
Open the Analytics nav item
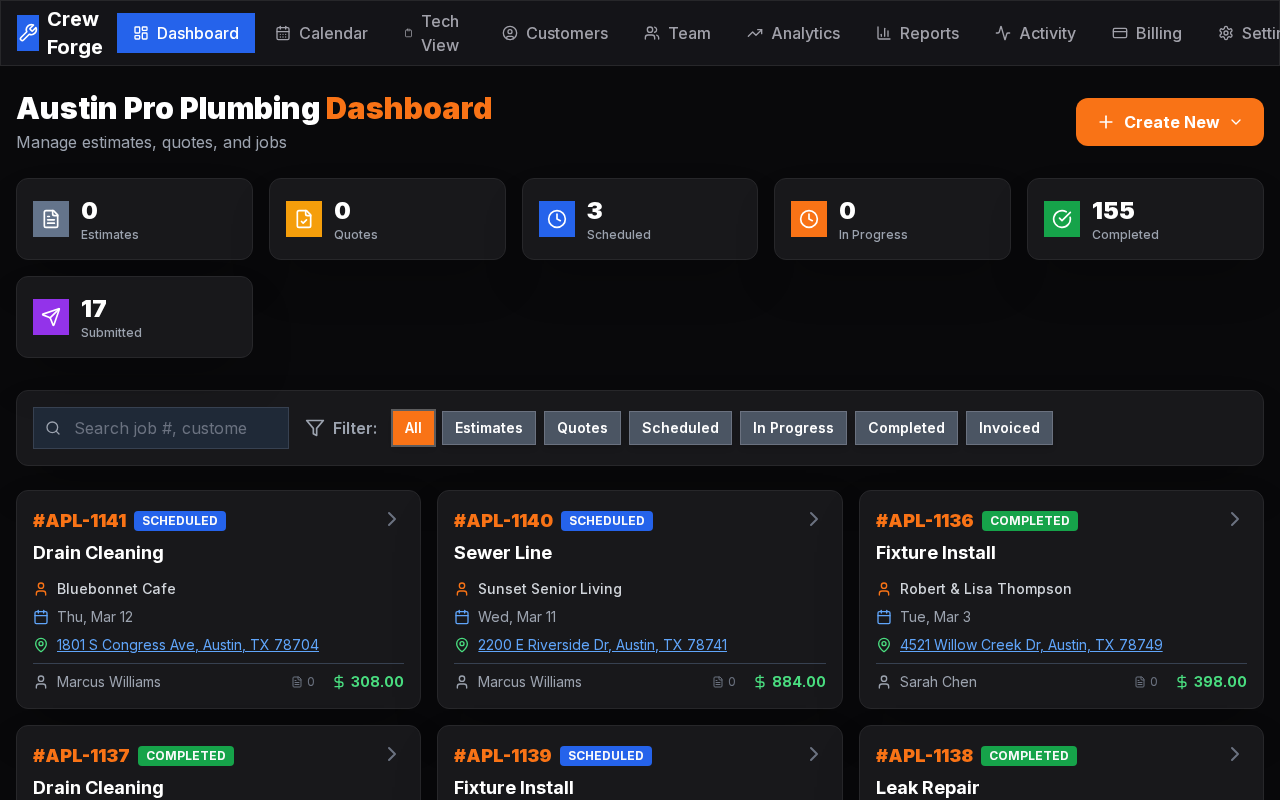[793, 33]
